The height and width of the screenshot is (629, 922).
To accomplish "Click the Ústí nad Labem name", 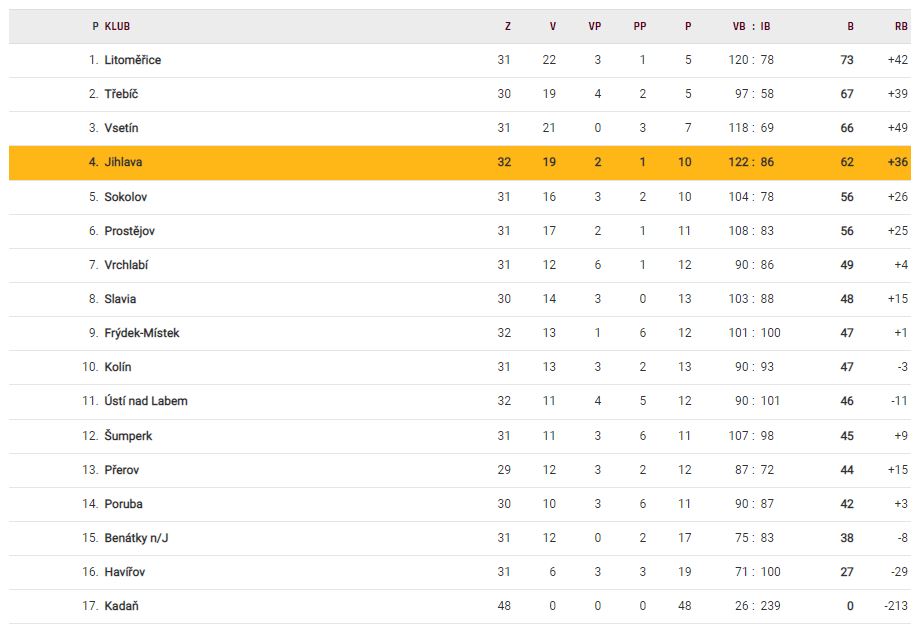I will pyautogui.click(x=146, y=401).
